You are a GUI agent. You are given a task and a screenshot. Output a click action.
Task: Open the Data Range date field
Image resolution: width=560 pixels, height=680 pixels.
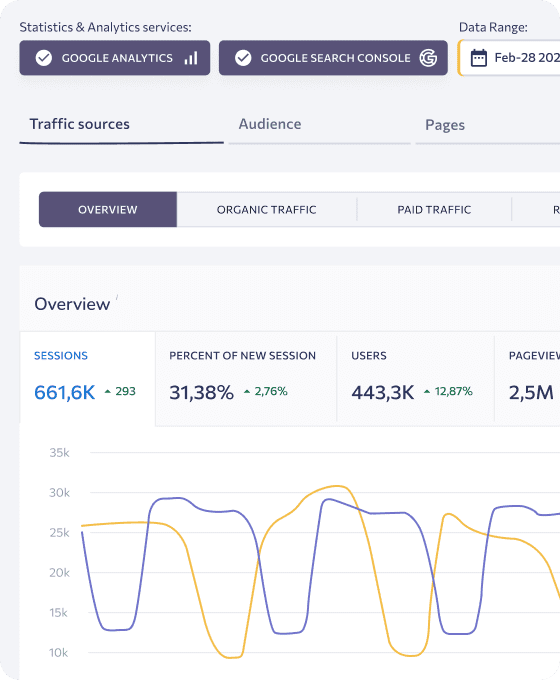(509, 58)
